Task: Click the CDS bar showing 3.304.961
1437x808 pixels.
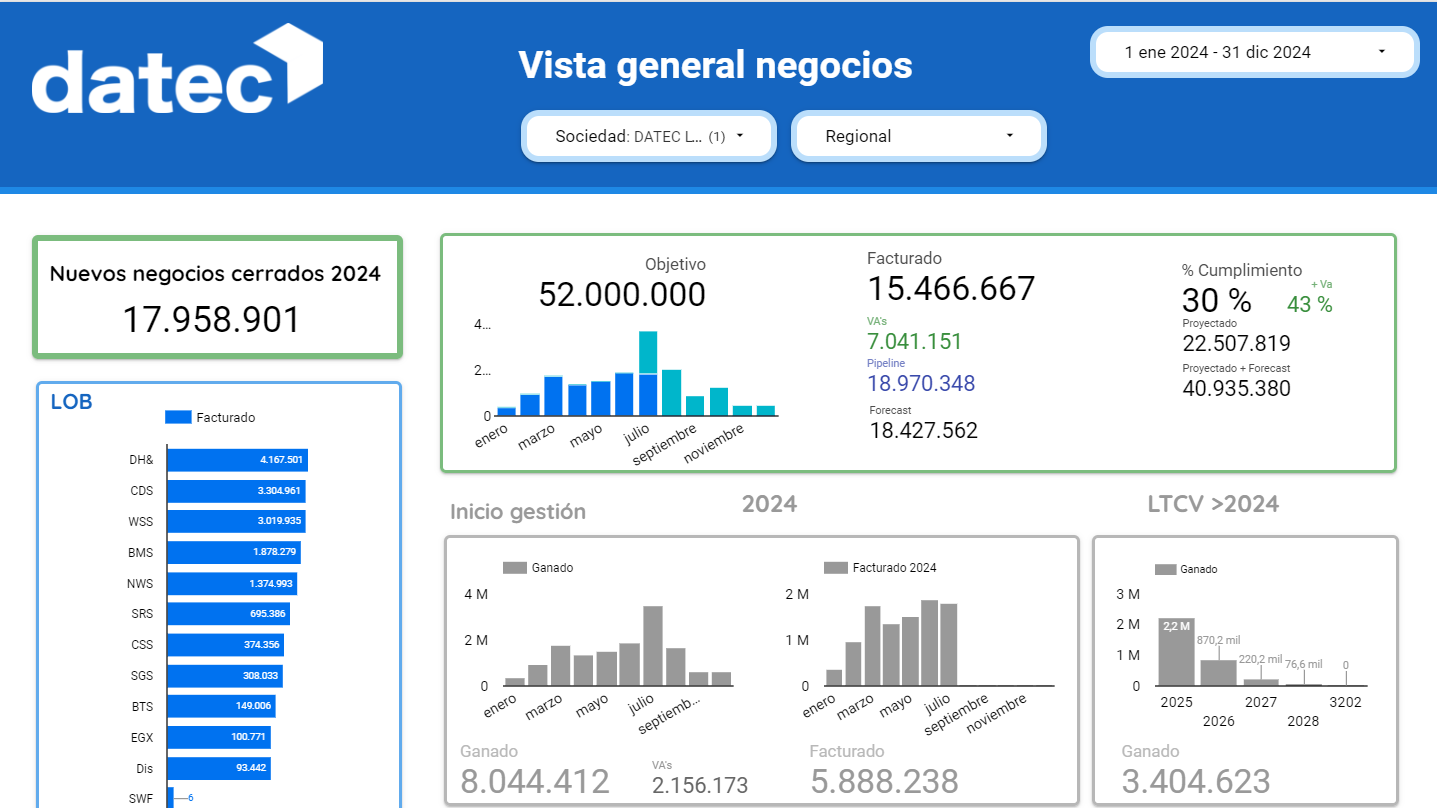Action: 236,491
